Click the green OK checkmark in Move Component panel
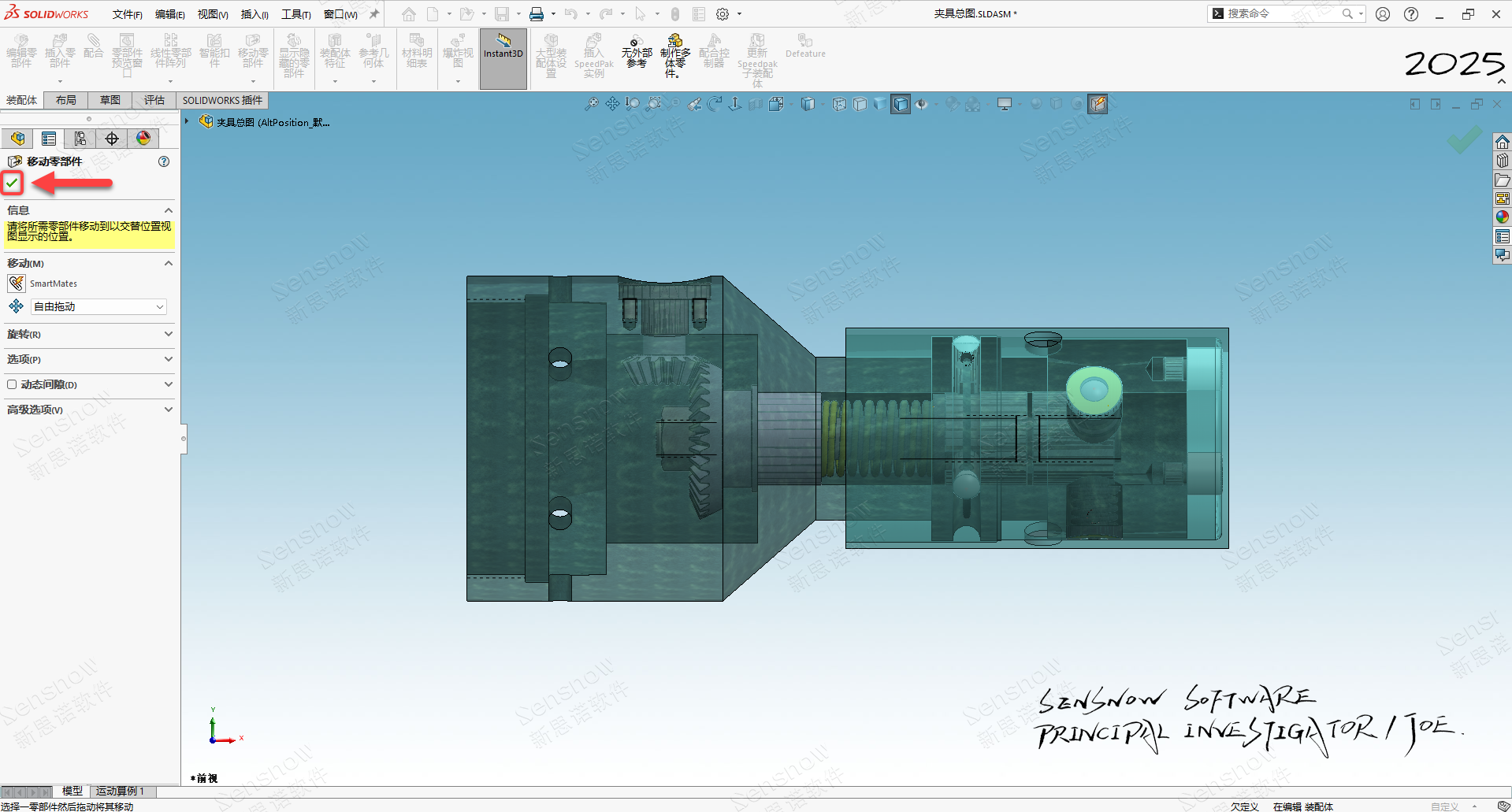This screenshot has width=1512, height=812. [12, 183]
